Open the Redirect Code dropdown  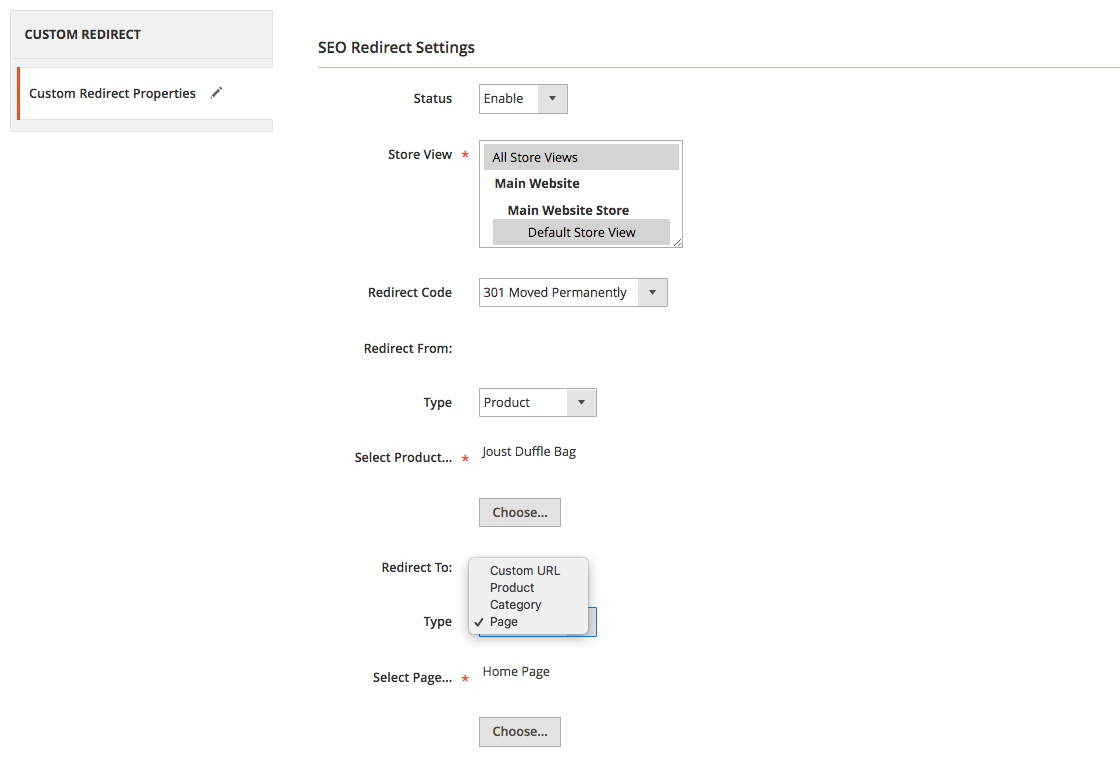pyautogui.click(x=573, y=293)
